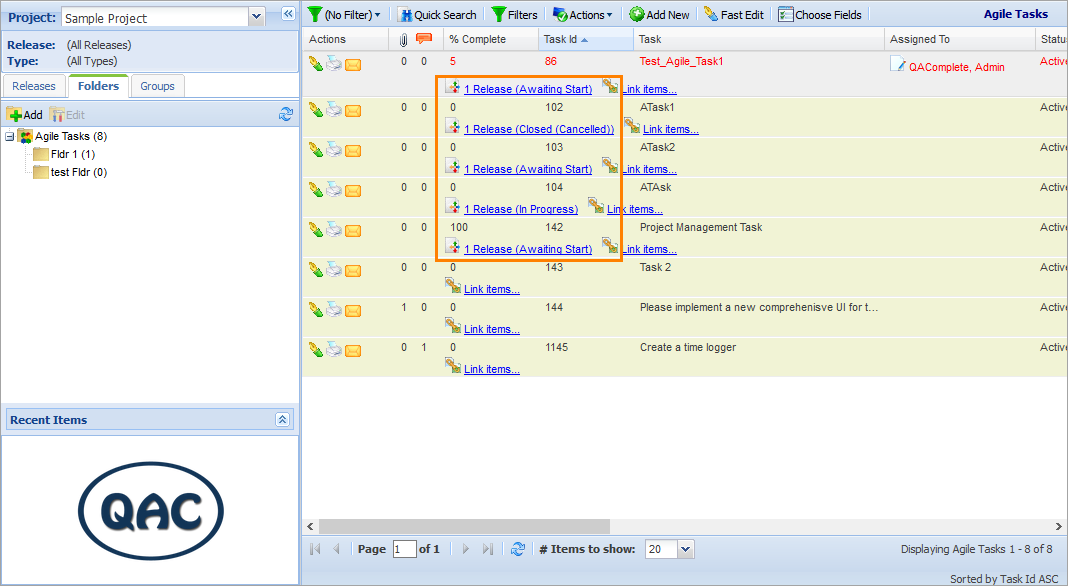Viewport: 1068px width, 586px height.
Task: Select the edit pencil icon on task 1145
Action: click(x=314, y=350)
